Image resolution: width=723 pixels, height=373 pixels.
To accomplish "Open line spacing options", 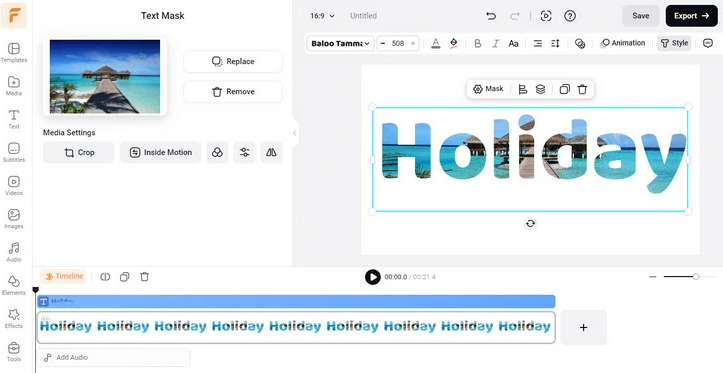I will tap(555, 43).
